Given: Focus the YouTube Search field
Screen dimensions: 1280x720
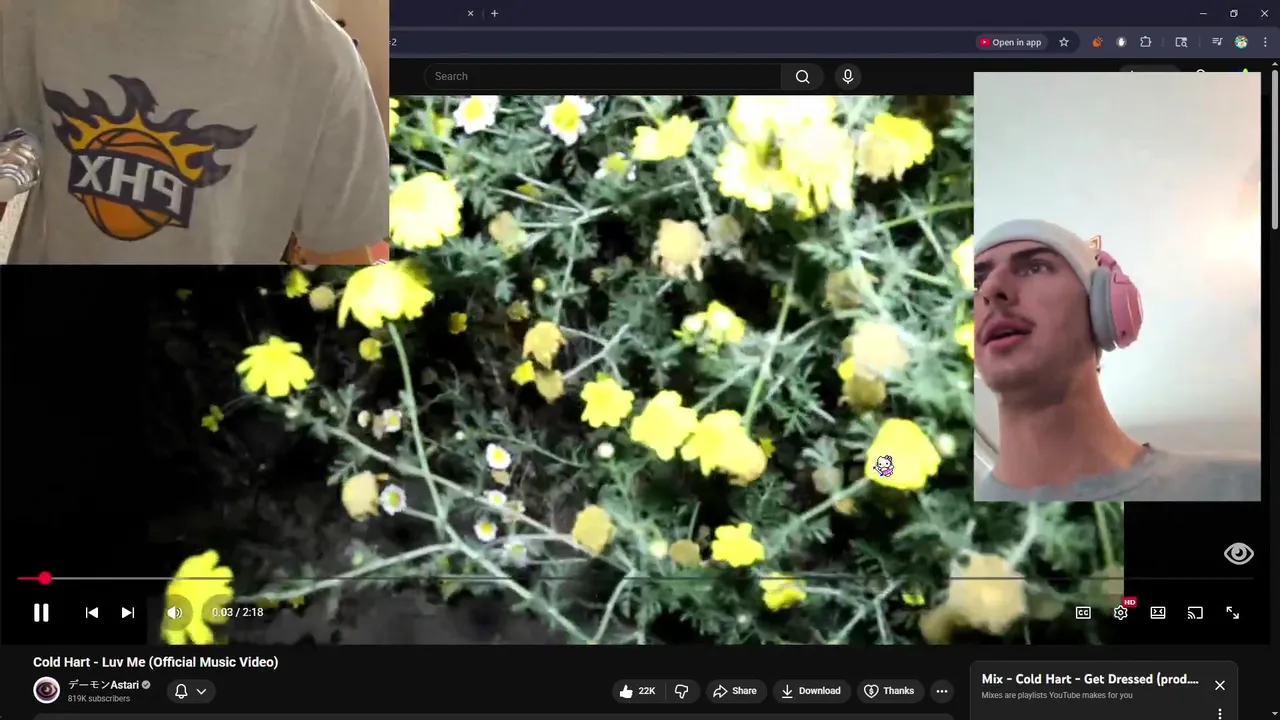Looking at the screenshot, I should coord(603,77).
